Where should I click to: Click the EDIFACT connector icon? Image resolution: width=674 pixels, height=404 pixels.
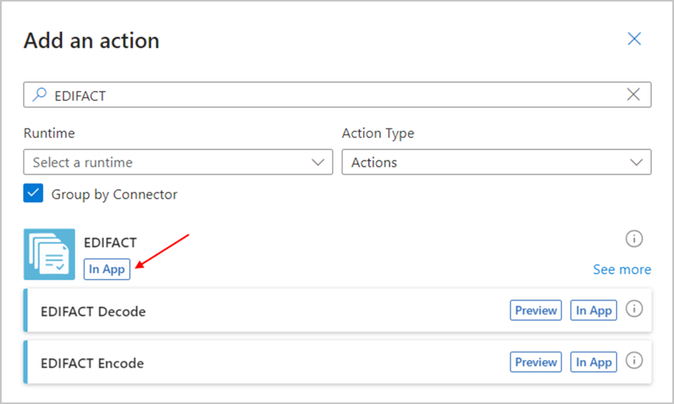tap(49, 254)
